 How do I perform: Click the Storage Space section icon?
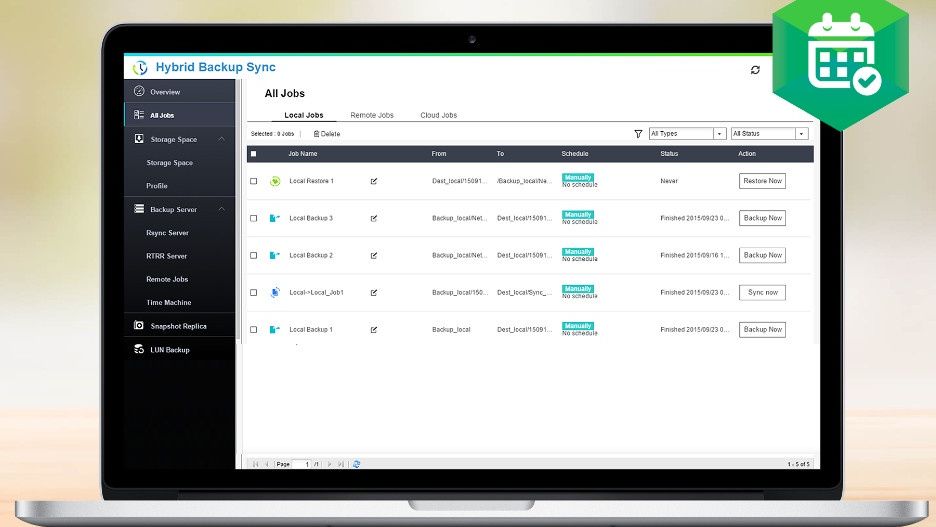tap(139, 138)
